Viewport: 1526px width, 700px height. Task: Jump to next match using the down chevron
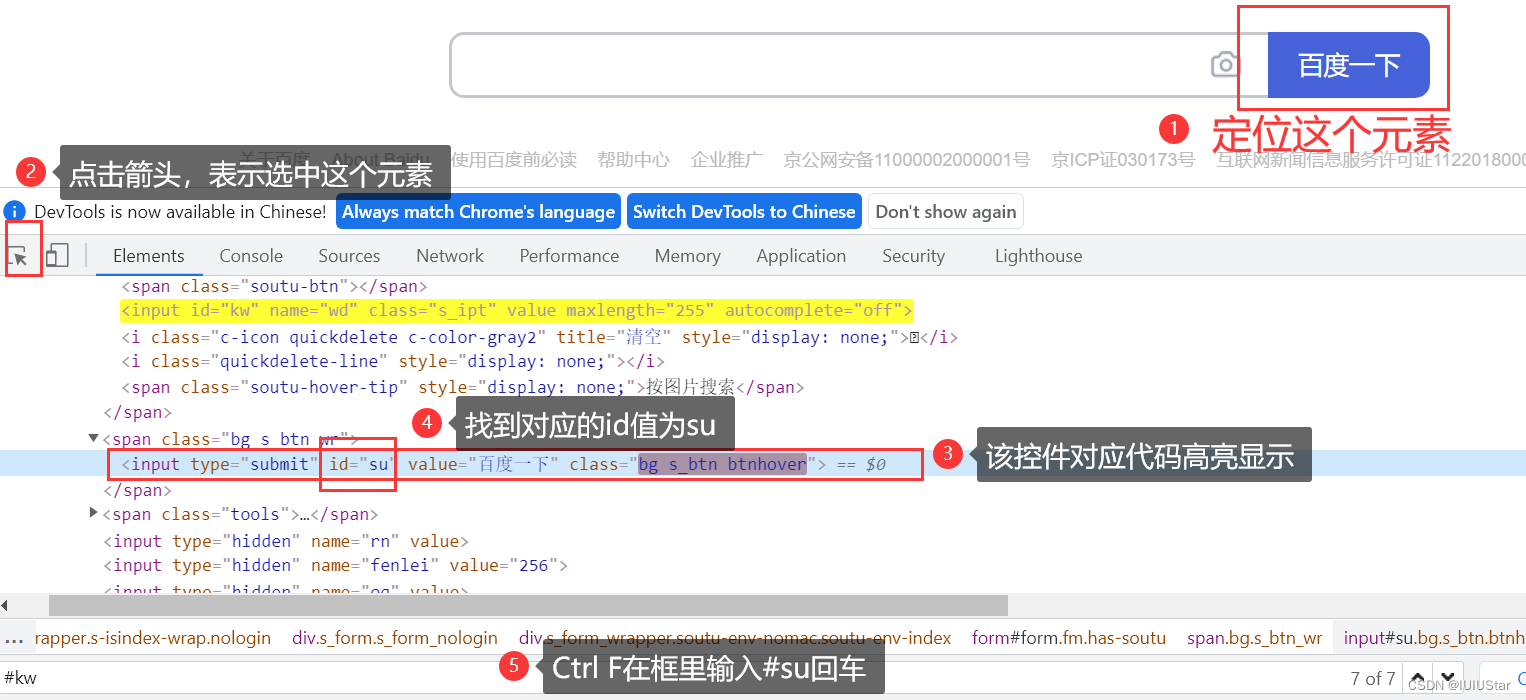click(x=1449, y=678)
